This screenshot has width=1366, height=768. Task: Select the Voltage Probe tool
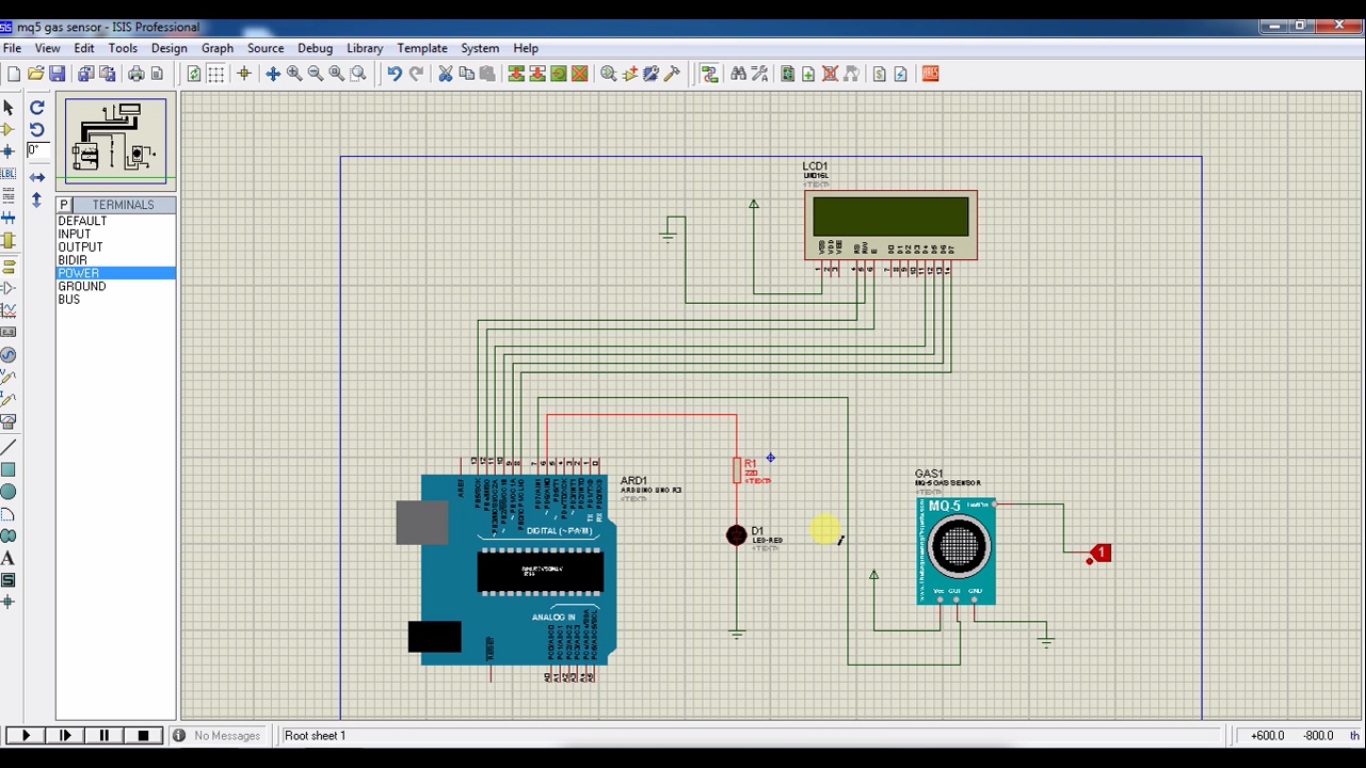[9, 377]
